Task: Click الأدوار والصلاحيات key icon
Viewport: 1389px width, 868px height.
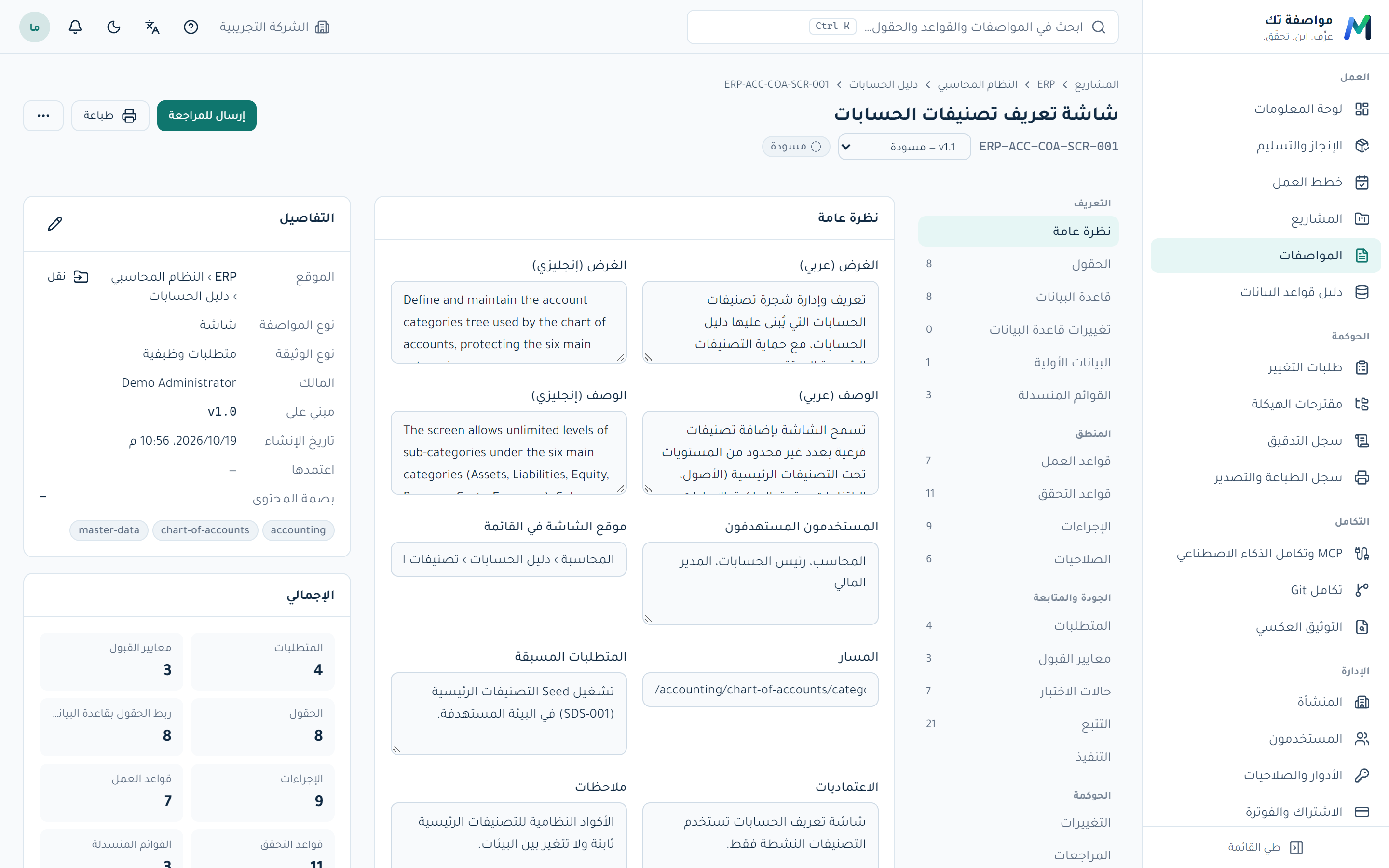Action: point(1362,775)
